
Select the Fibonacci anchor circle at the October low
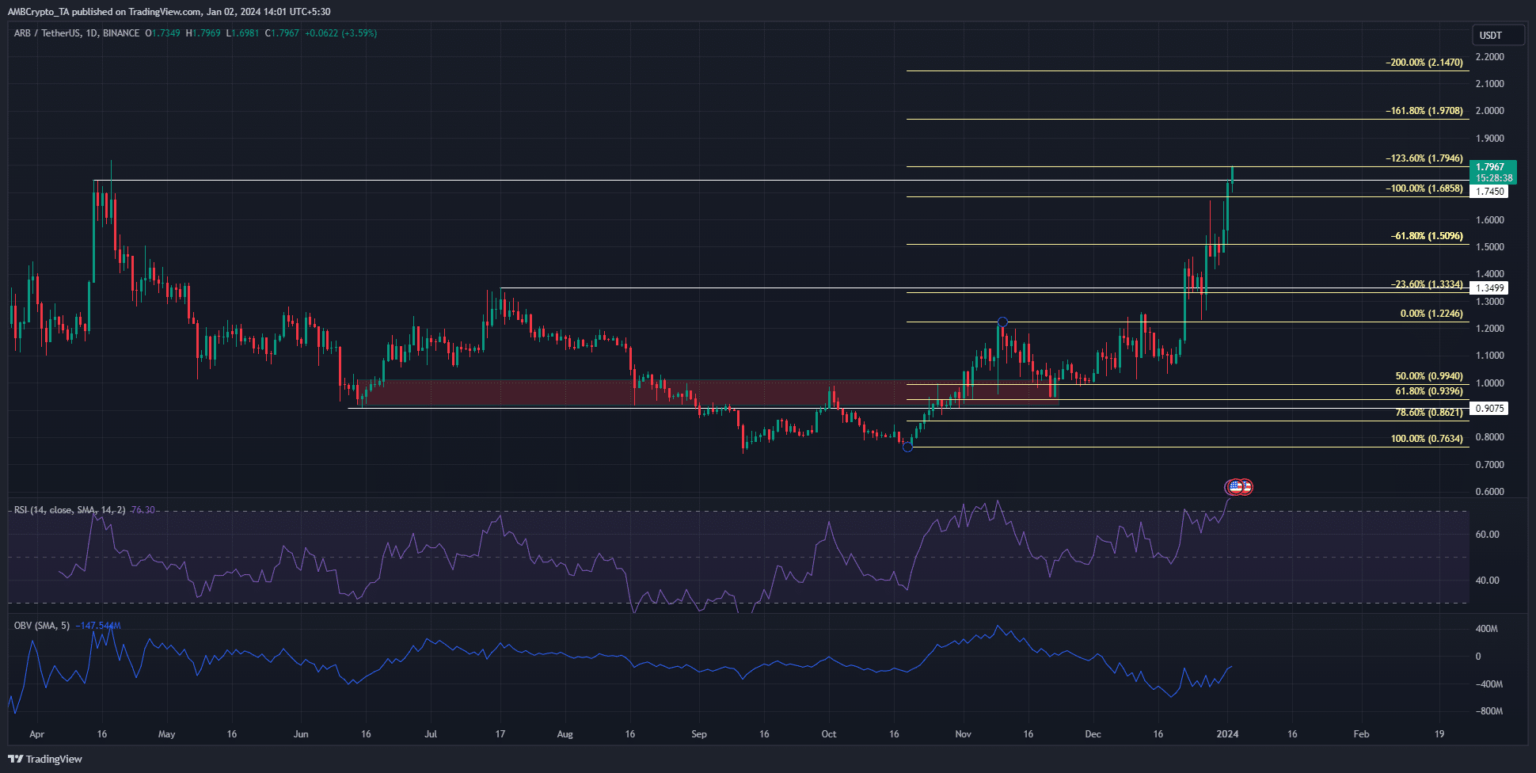[x=908, y=447]
